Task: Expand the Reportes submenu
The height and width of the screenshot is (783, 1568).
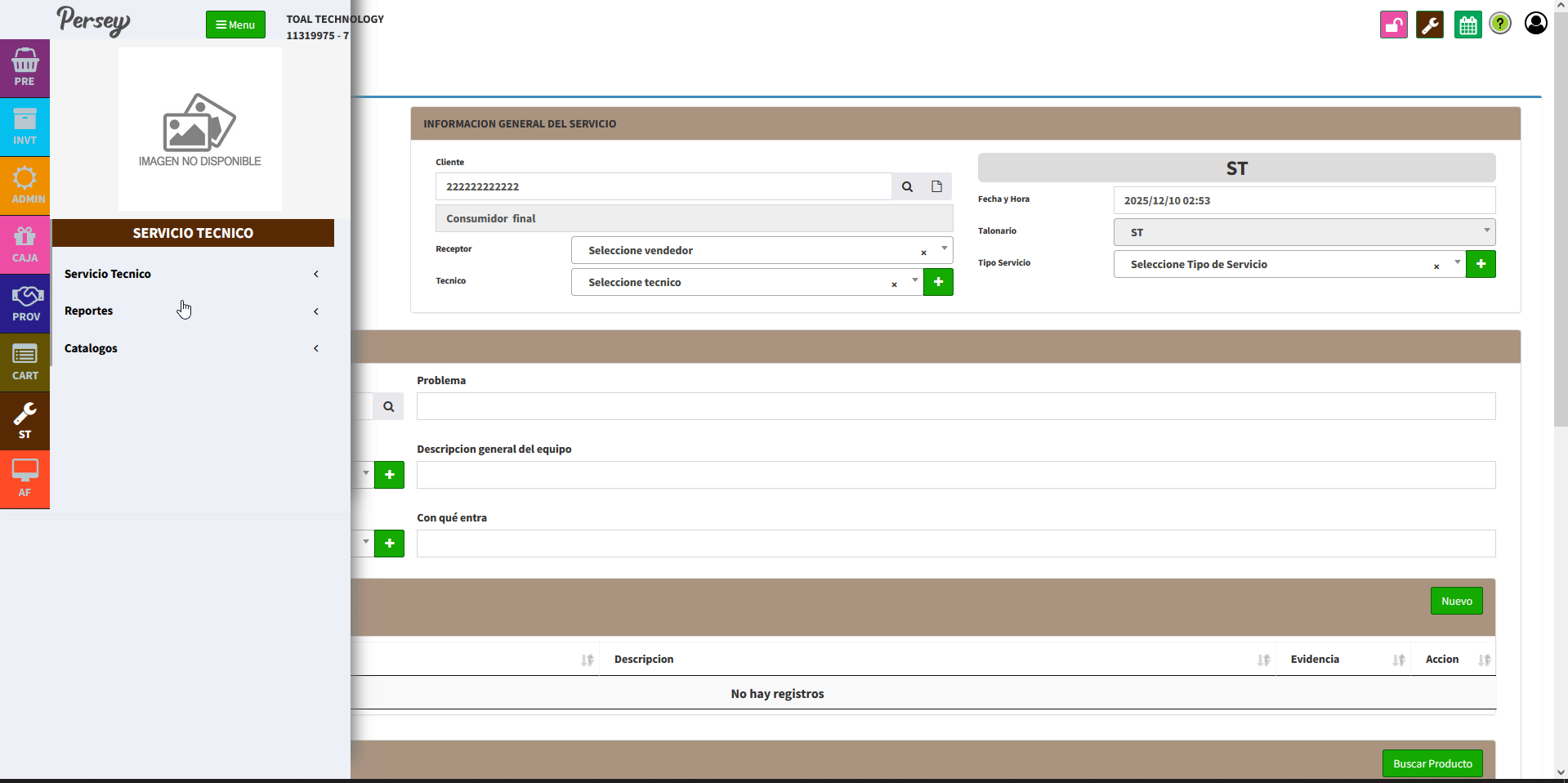Action: (191, 311)
